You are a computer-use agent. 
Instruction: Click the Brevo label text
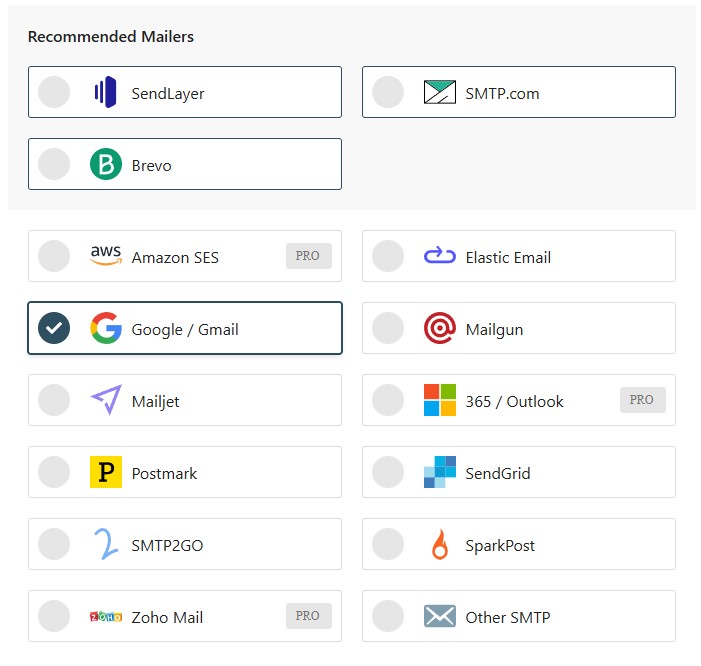(152, 166)
